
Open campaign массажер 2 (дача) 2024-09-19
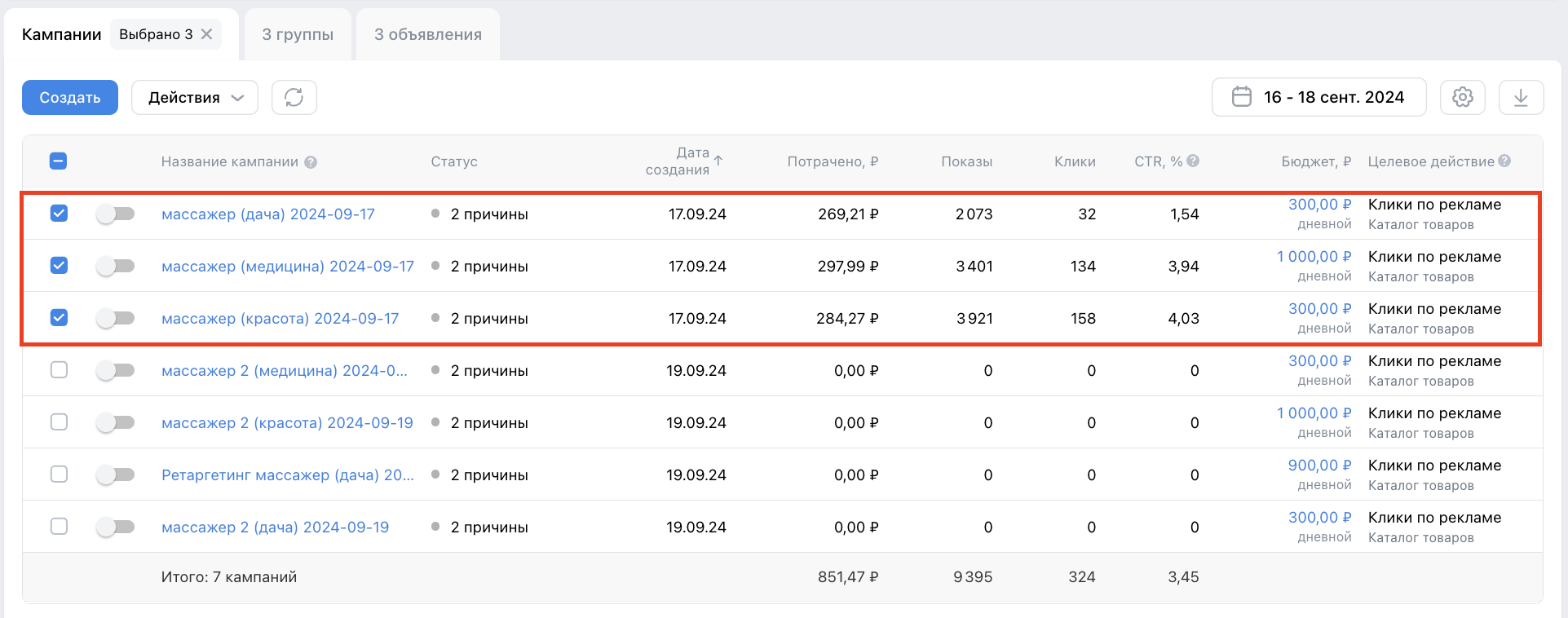click(x=276, y=528)
